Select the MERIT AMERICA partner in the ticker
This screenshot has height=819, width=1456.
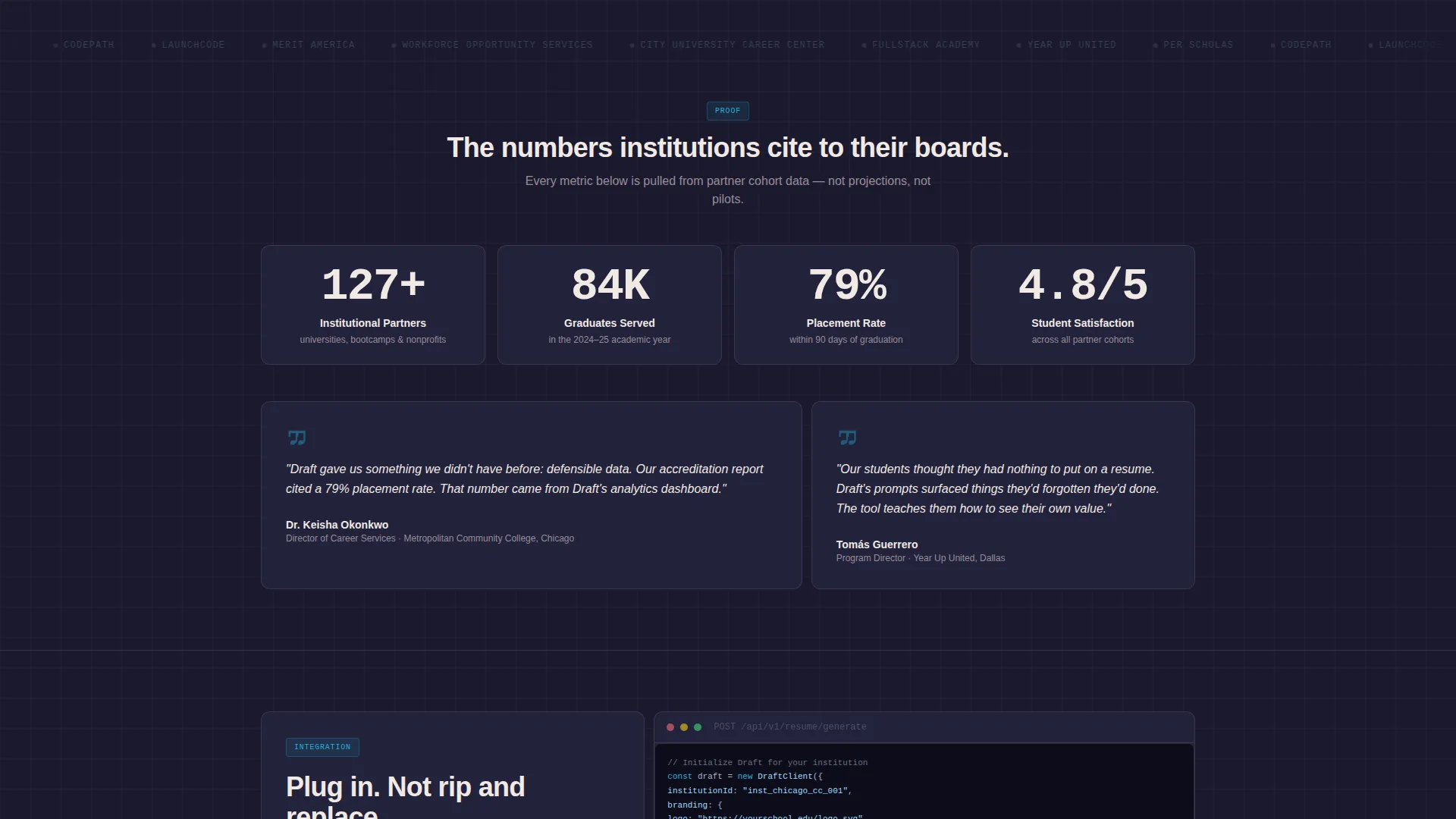[x=309, y=45]
